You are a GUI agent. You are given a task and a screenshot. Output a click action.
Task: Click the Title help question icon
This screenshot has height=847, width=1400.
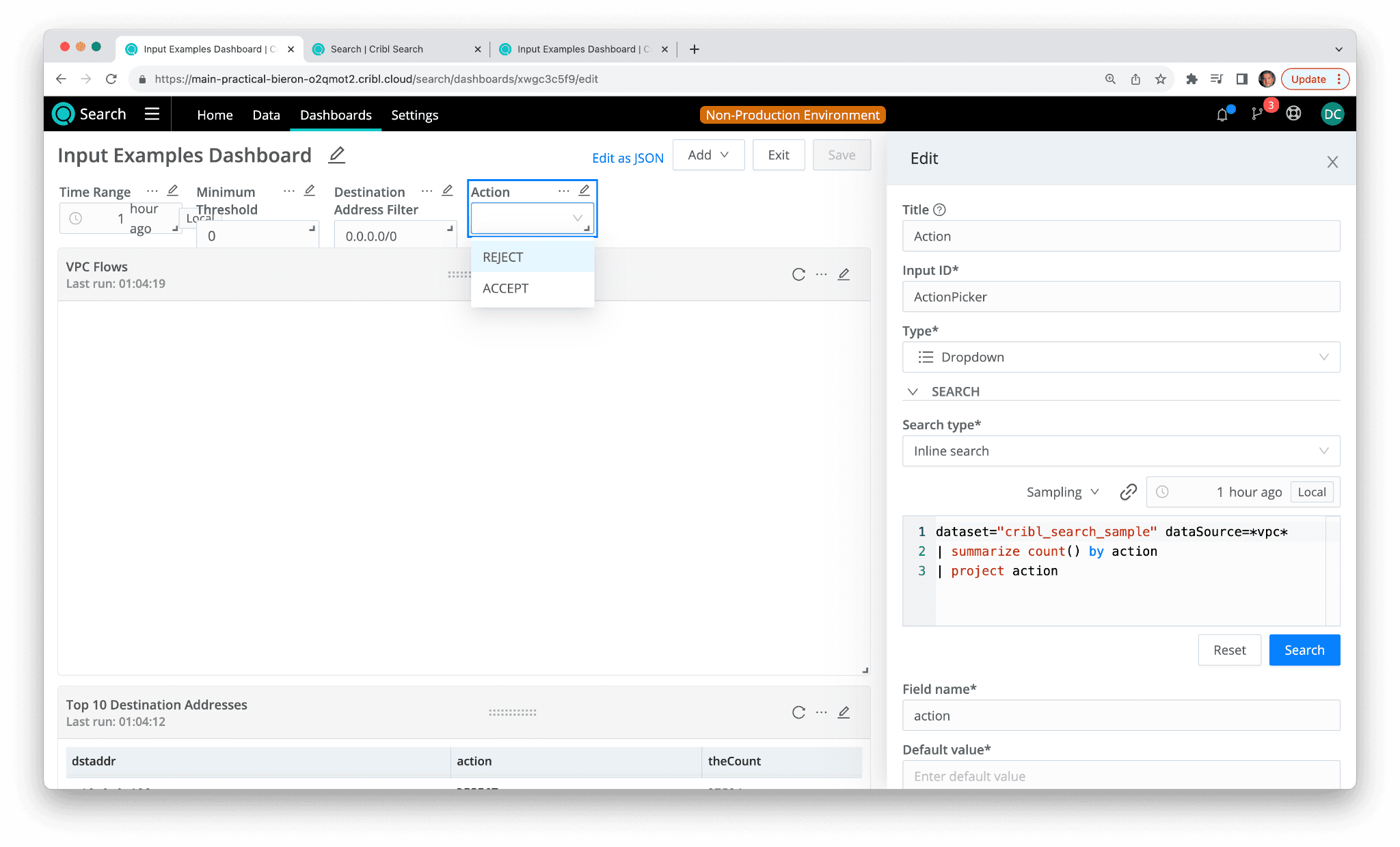coord(939,210)
